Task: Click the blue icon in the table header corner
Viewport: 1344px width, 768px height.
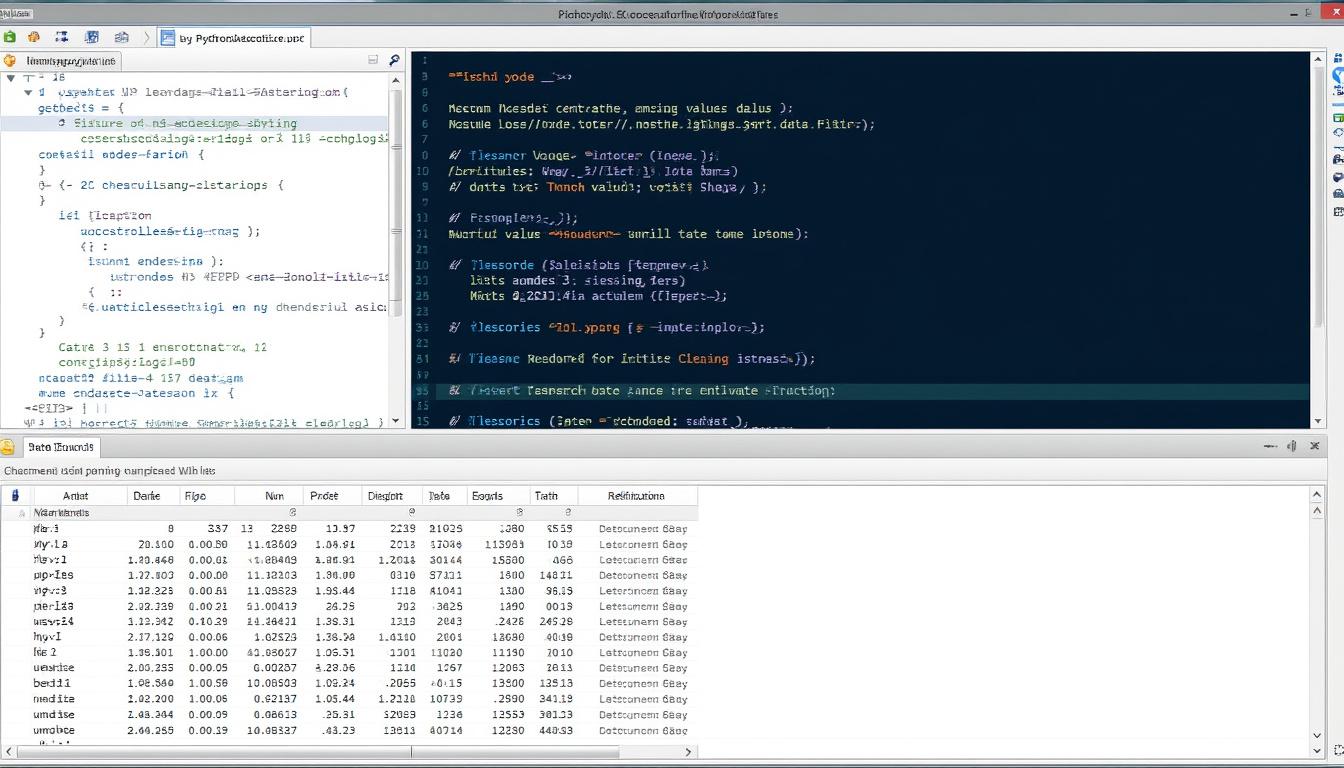Action: (x=14, y=495)
